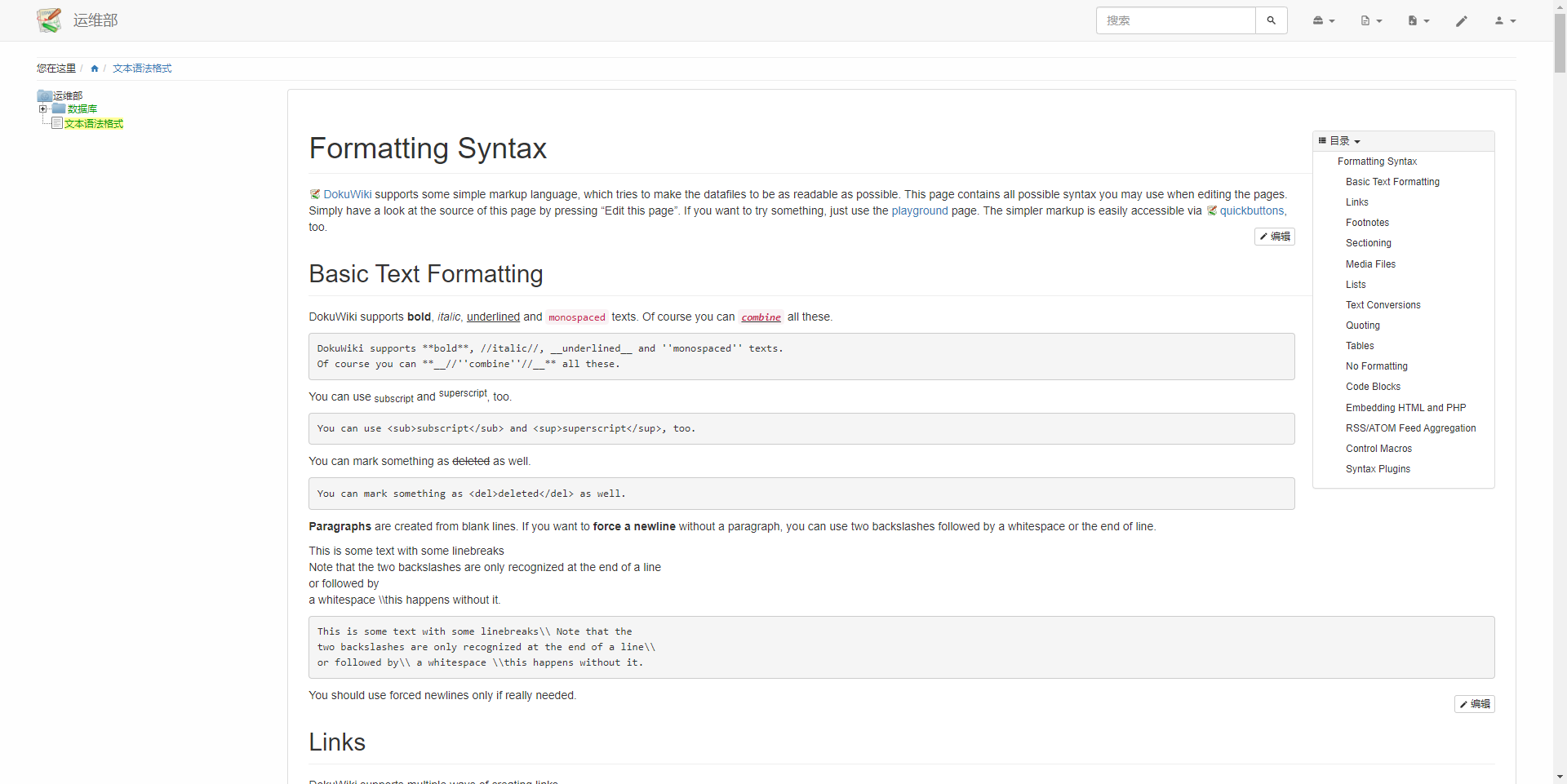Jump to Quoting in table of contents
This screenshot has width=1567, height=784.
1362,326
